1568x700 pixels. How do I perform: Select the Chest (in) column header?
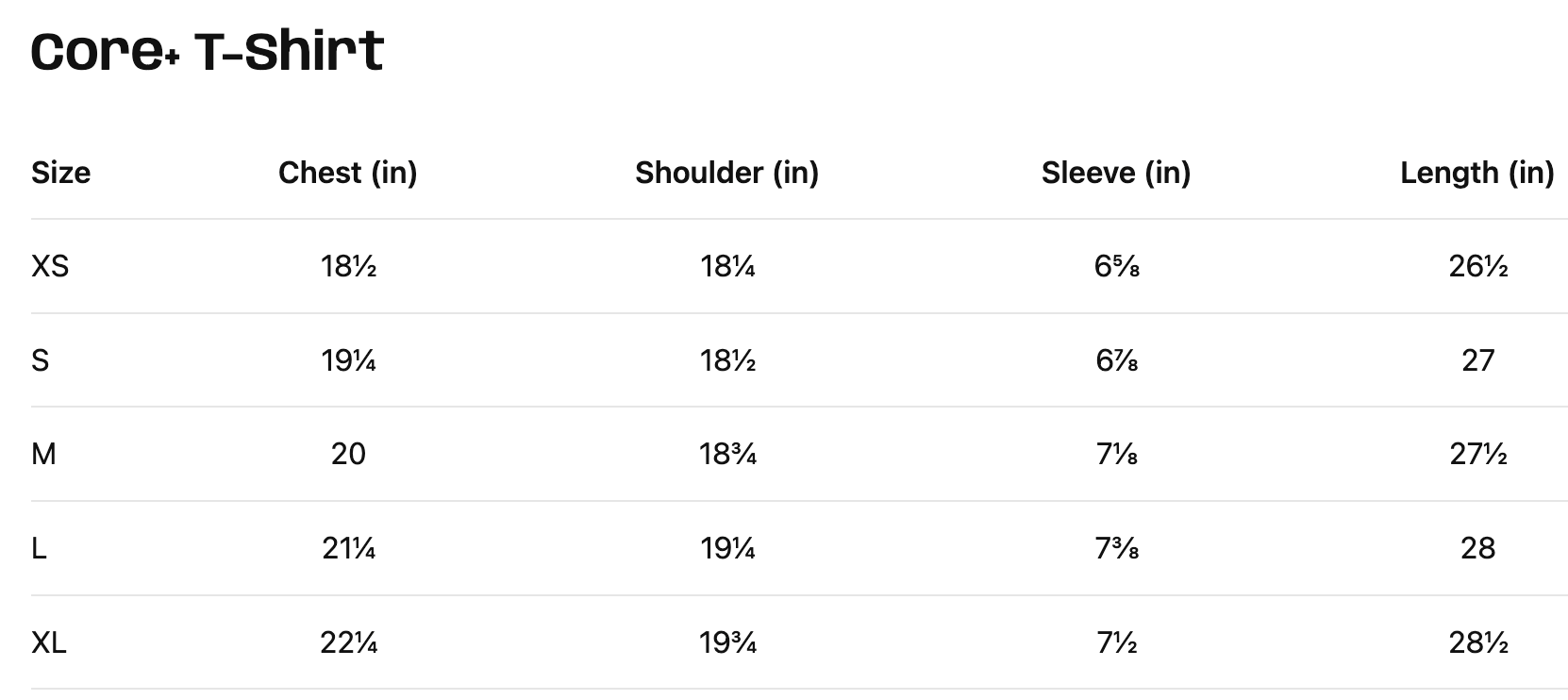347,173
